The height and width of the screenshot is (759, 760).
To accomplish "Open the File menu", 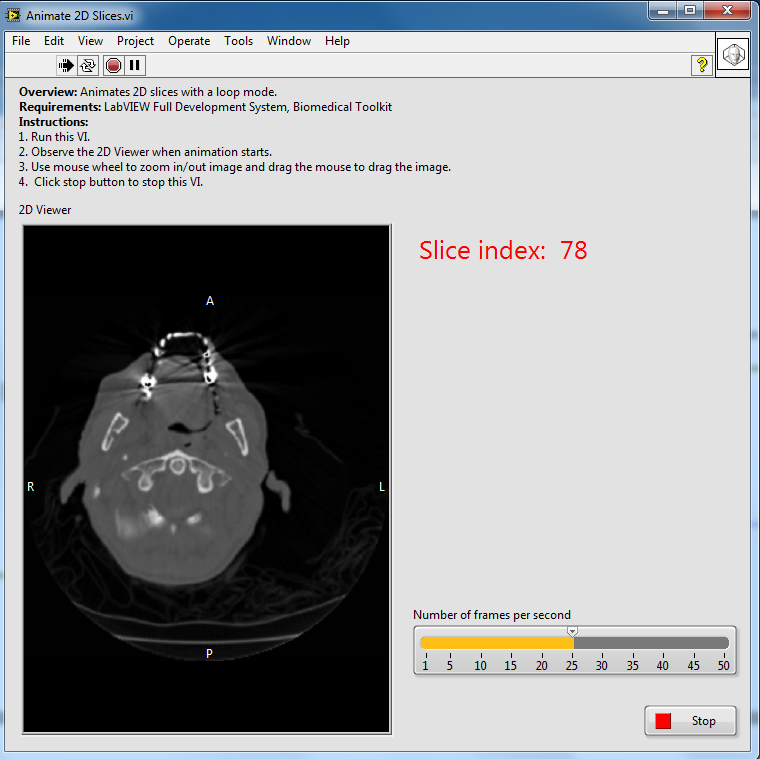I will (21, 41).
